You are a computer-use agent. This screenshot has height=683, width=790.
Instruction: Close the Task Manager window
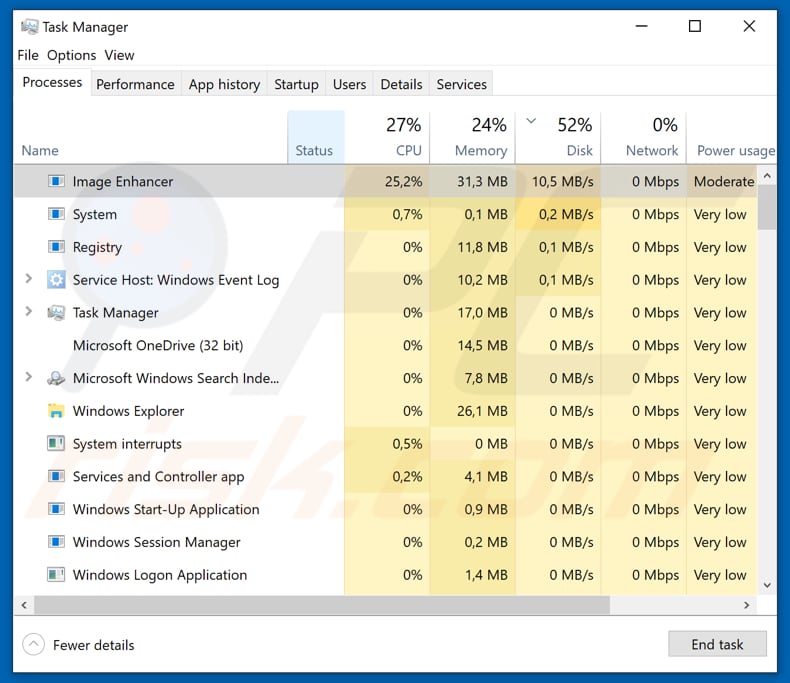pos(749,26)
